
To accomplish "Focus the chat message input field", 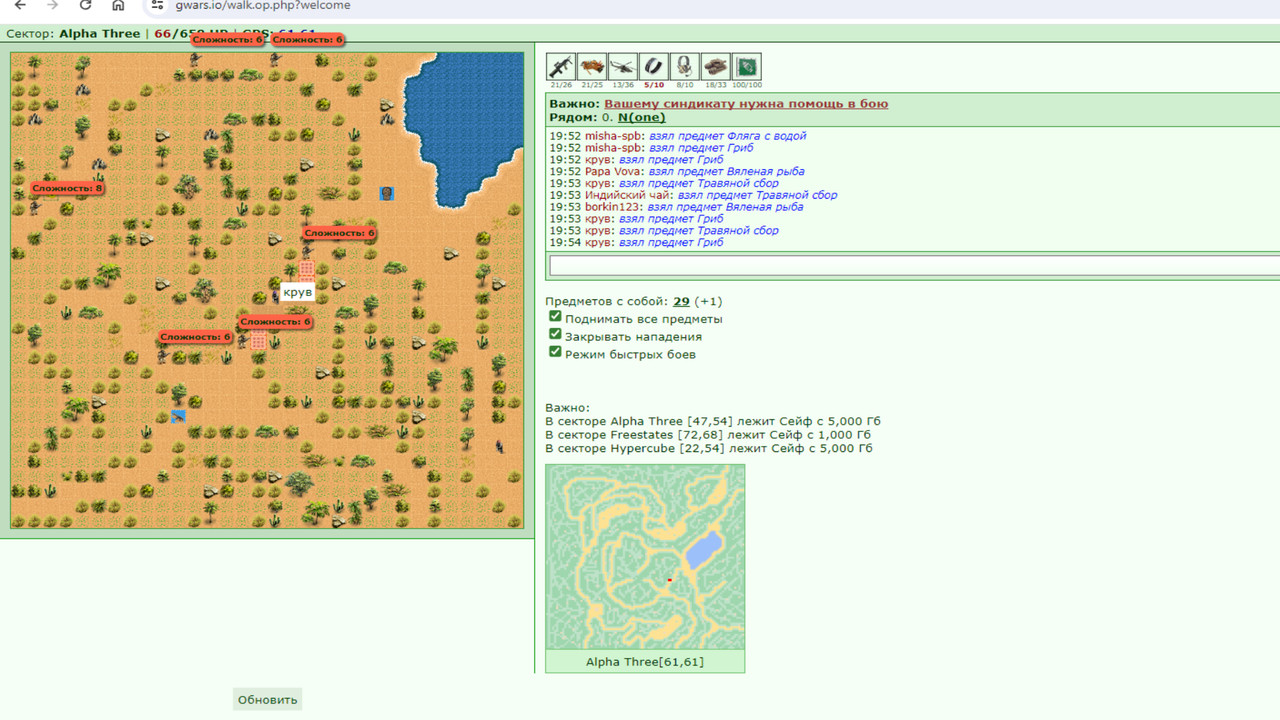I will tap(914, 266).
